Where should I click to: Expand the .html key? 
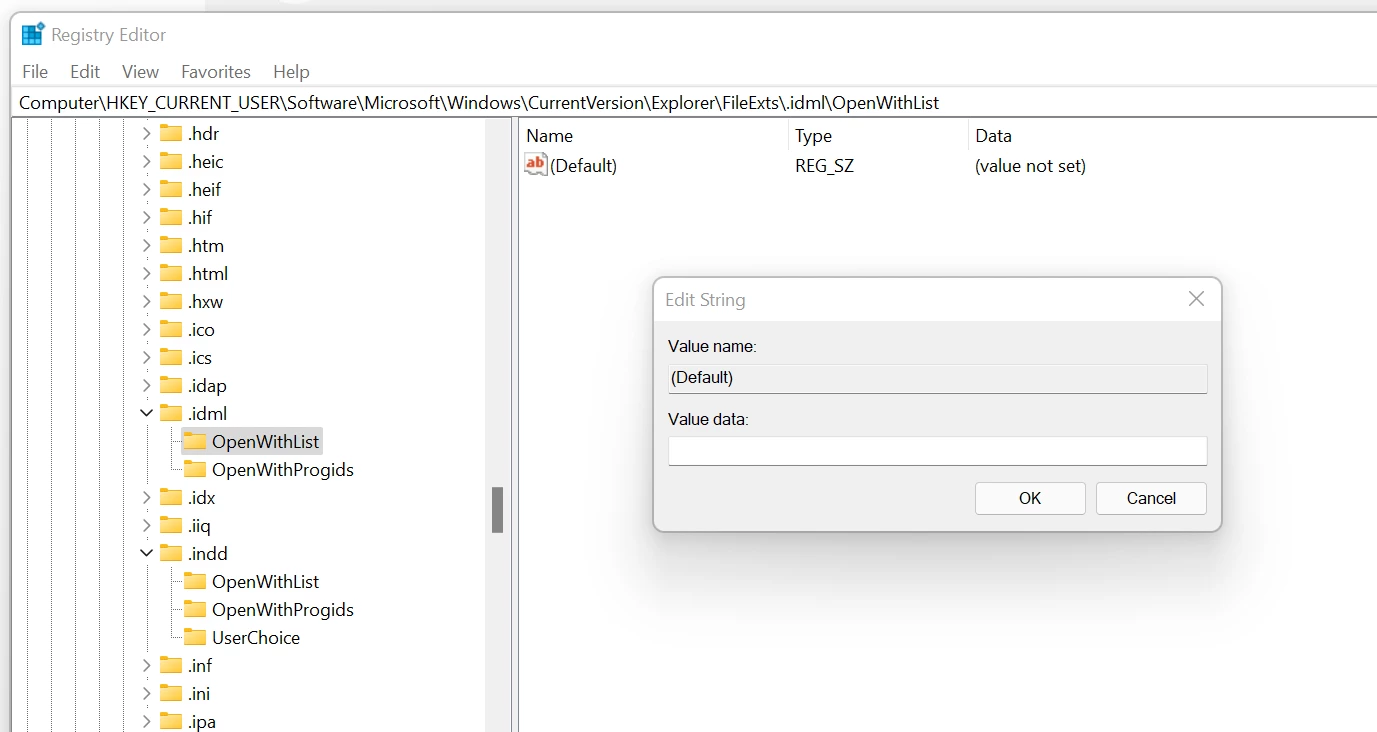click(147, 274)
